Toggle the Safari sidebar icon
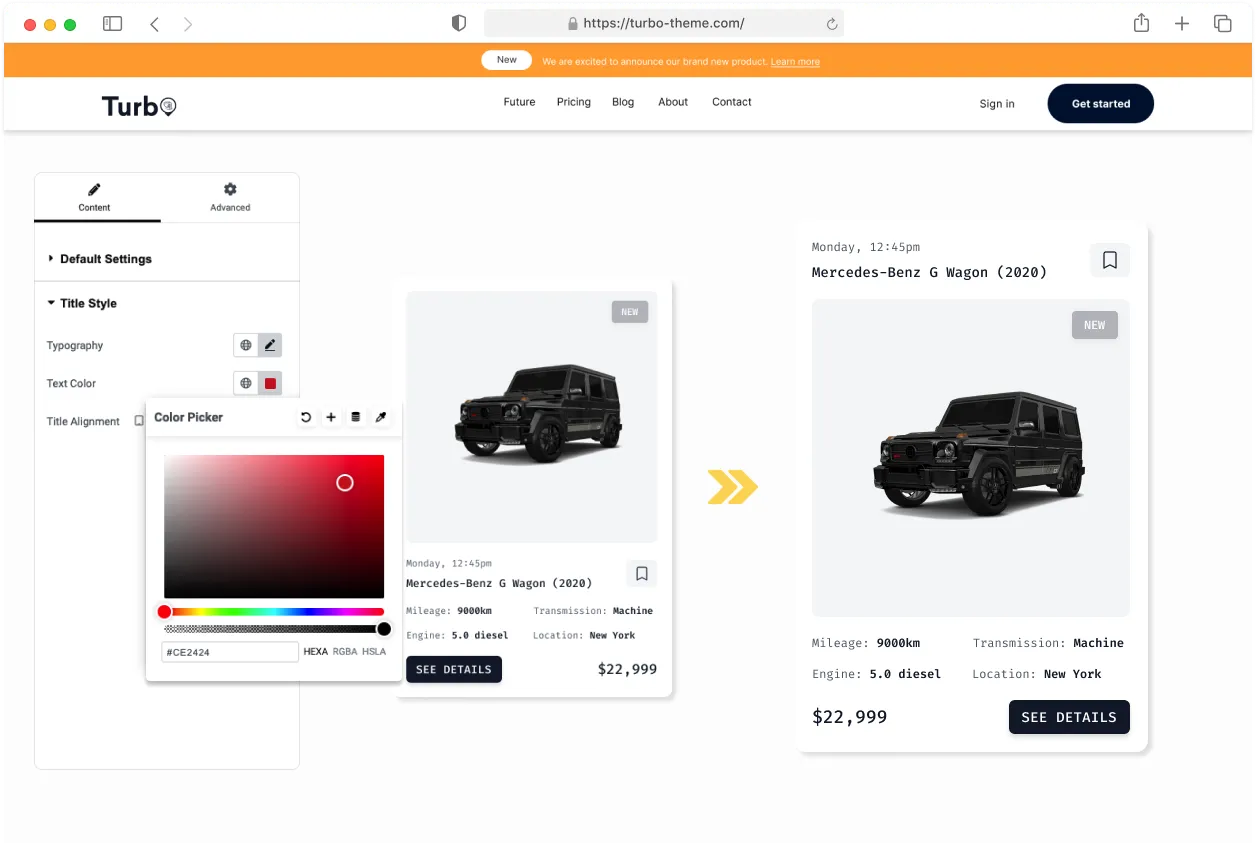This screenshot has height=843, width=1256. 112,23
